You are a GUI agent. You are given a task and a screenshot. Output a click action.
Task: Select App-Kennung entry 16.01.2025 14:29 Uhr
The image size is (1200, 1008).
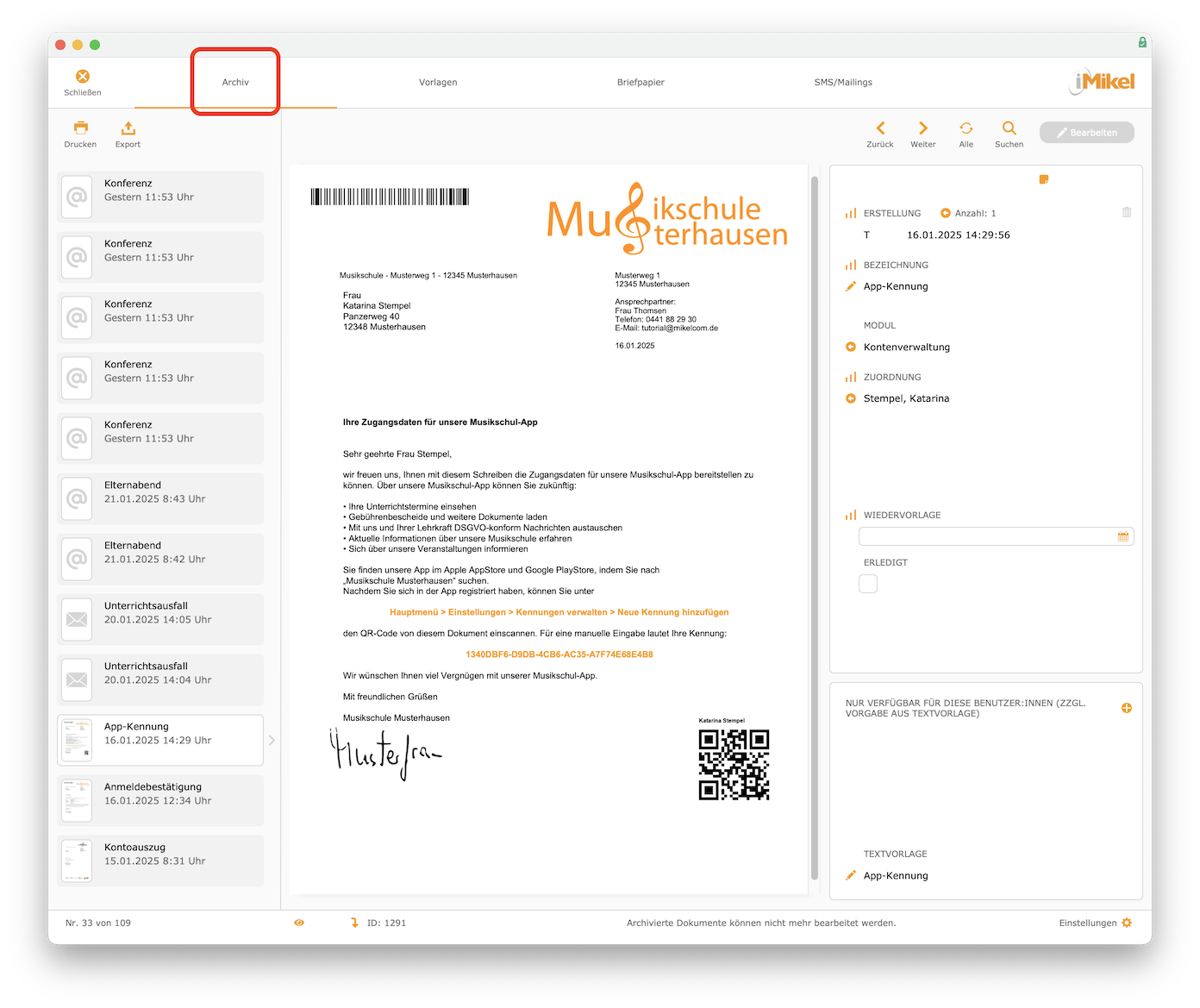[160, 740]
